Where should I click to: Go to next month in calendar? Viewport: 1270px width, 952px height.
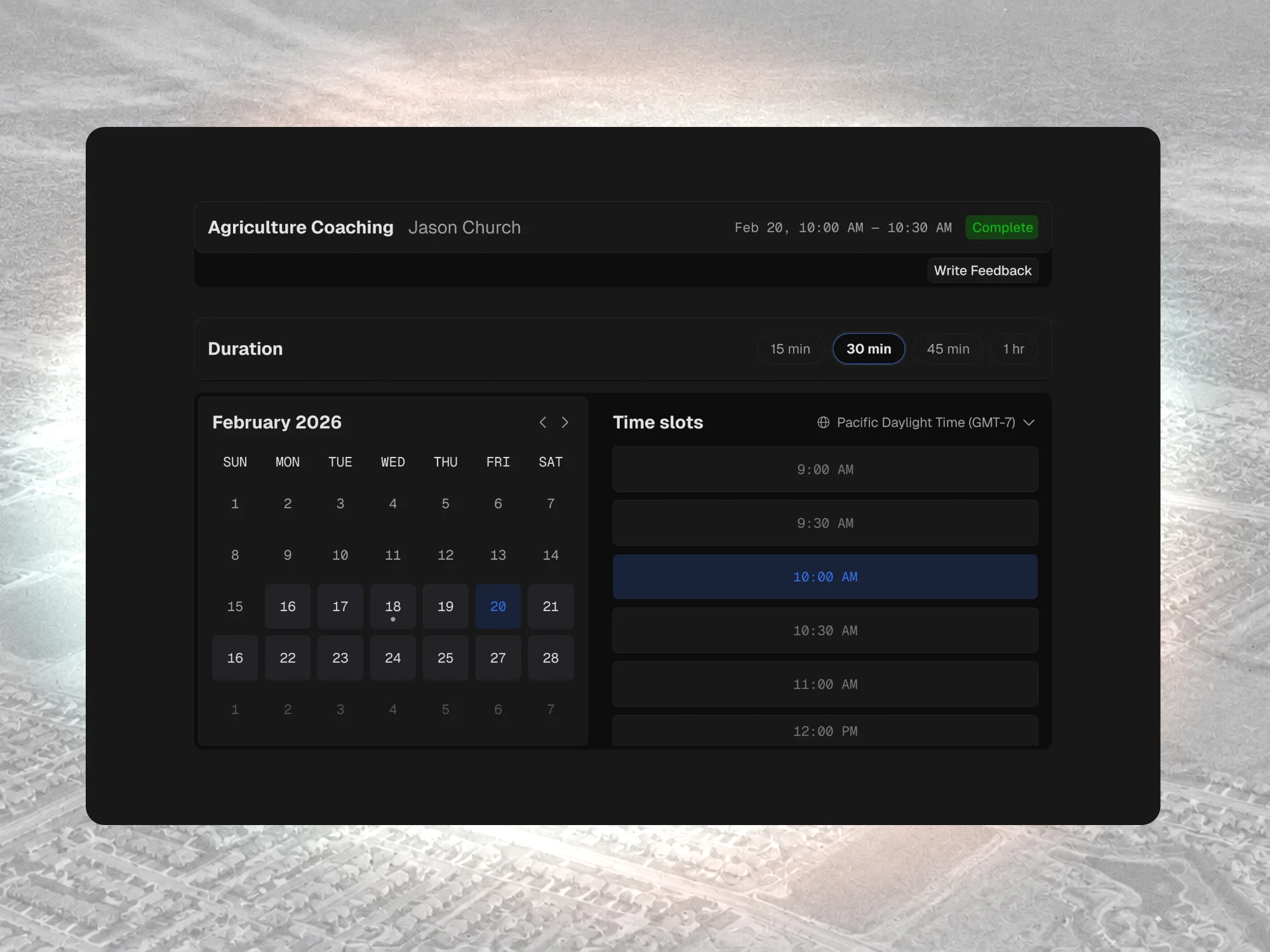[565, 423]
